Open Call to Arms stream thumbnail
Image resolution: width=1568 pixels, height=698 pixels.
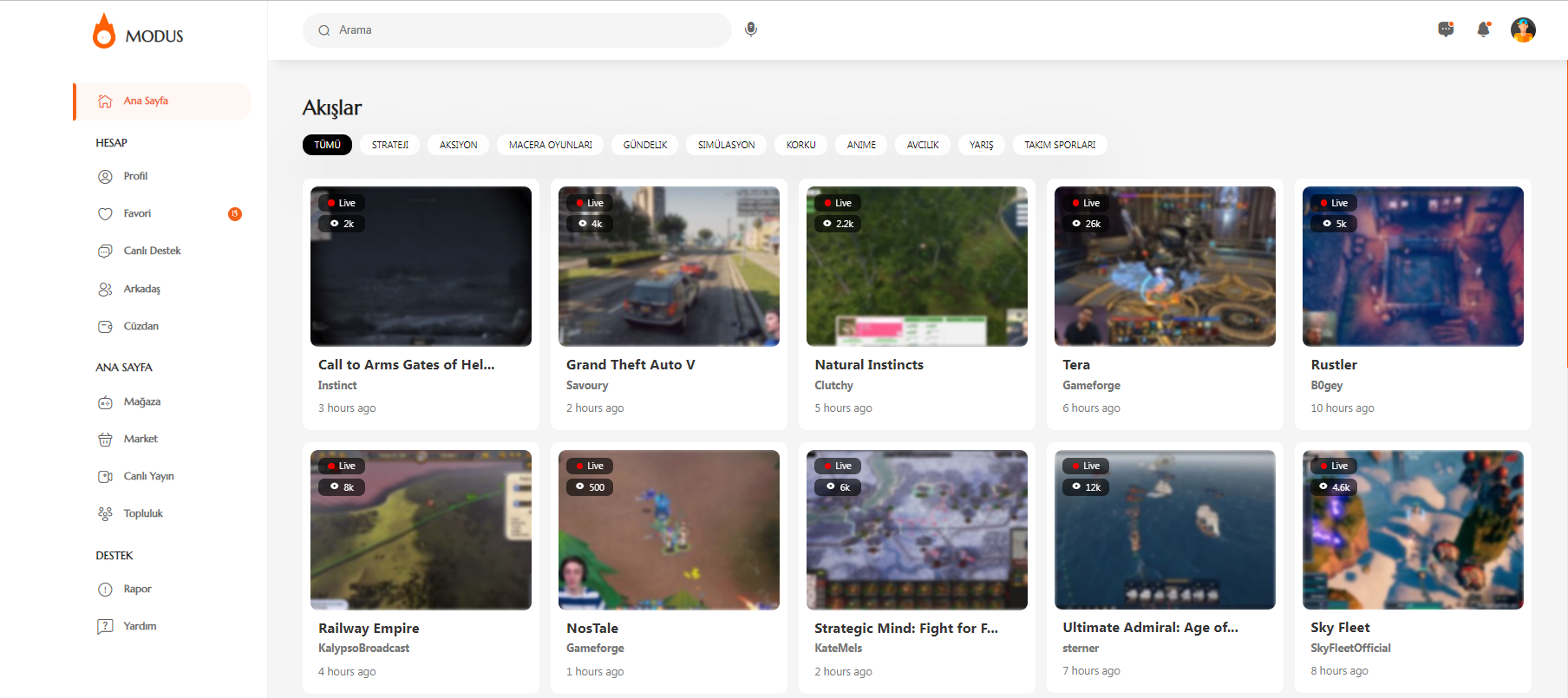[421, 266]
